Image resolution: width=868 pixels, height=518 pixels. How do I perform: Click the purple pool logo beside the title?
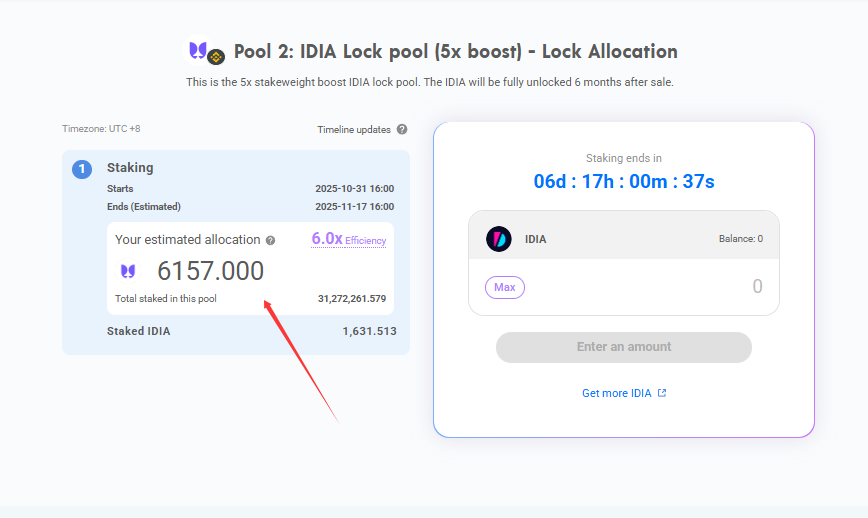pos(198,49)
